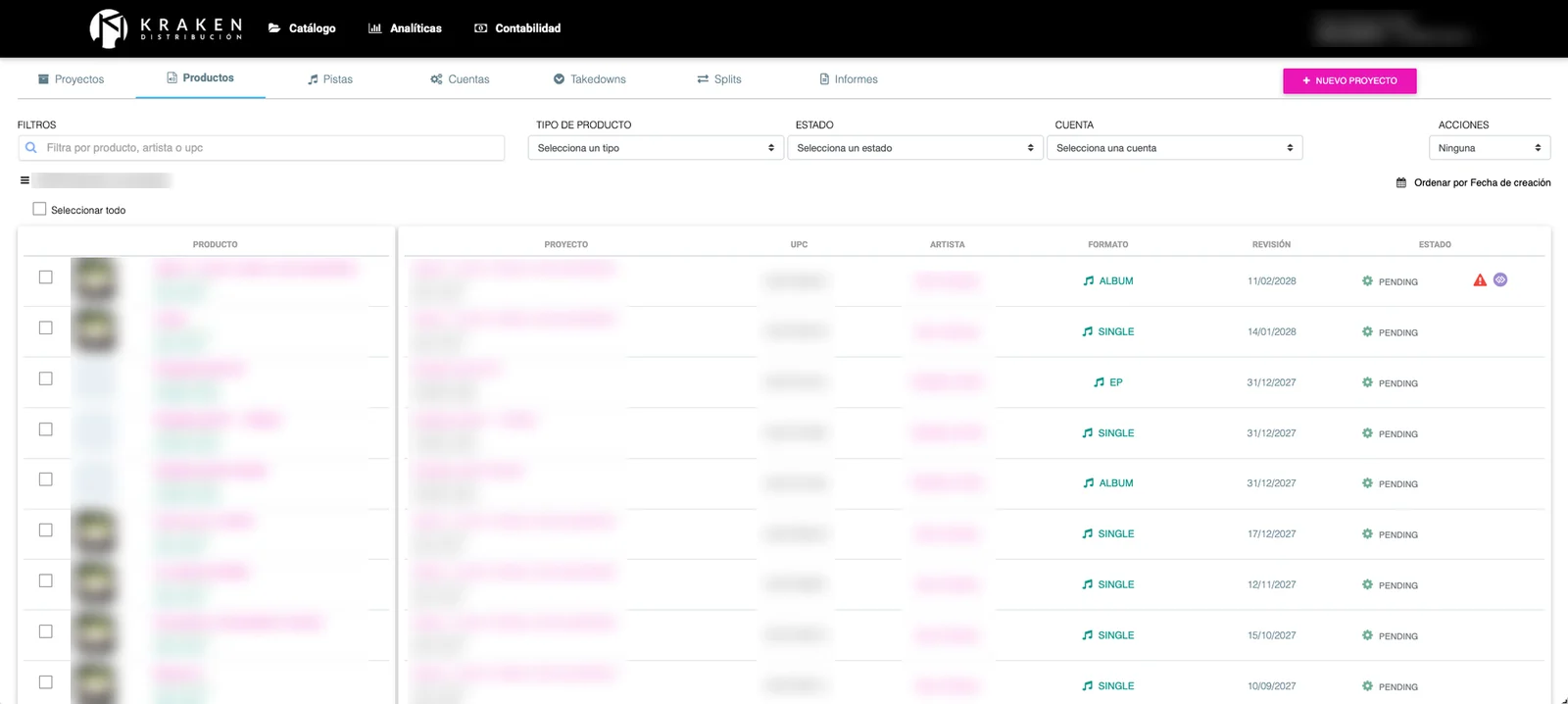Screen dimensions: 1568x704
Task: Click the hamburger list icon under the filters
Action: pyautogui.click(x=24, y=180)
